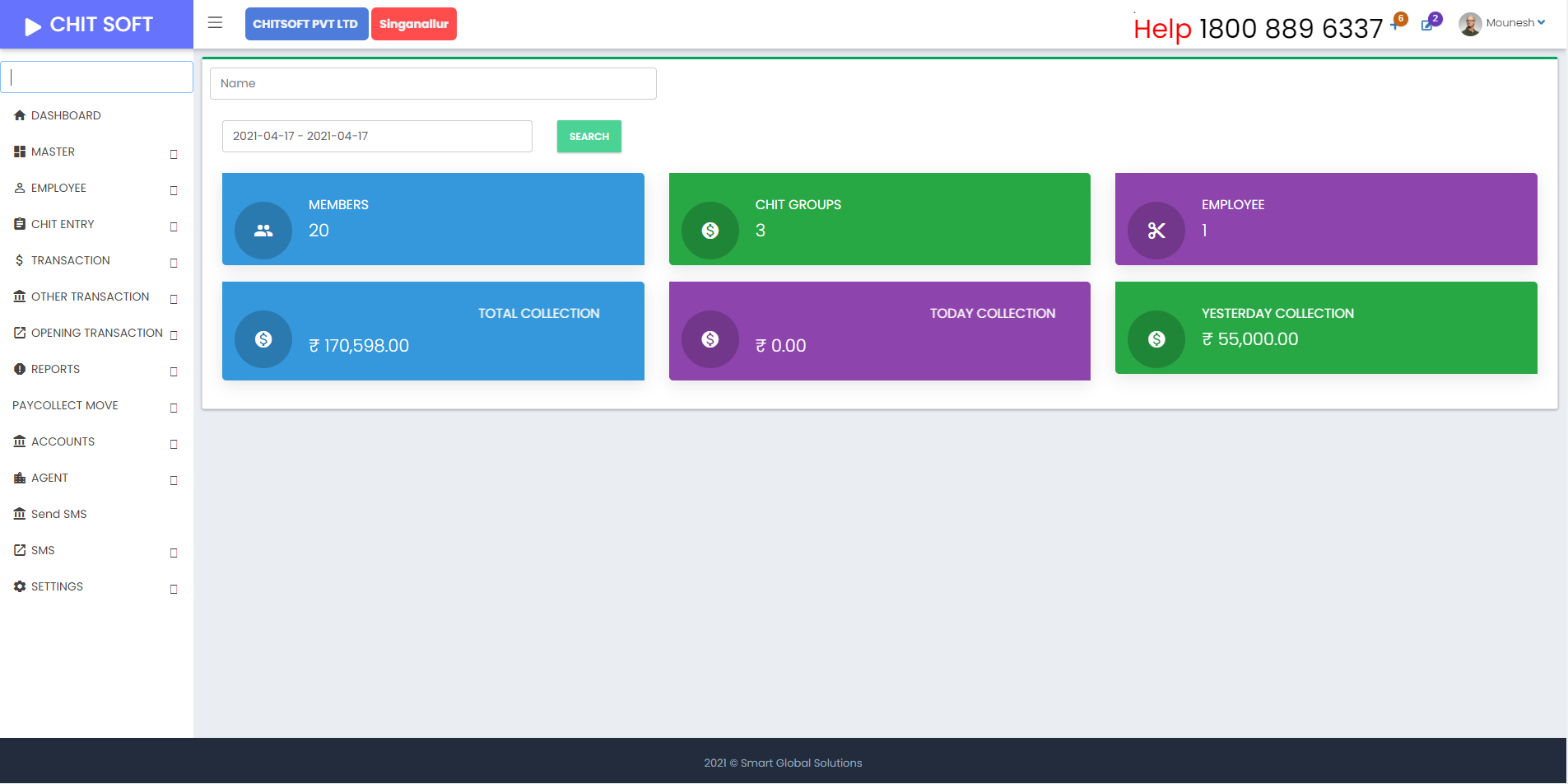
Task: Open the date range picker field
Action: pyautogui.click(x=377, y=137)
